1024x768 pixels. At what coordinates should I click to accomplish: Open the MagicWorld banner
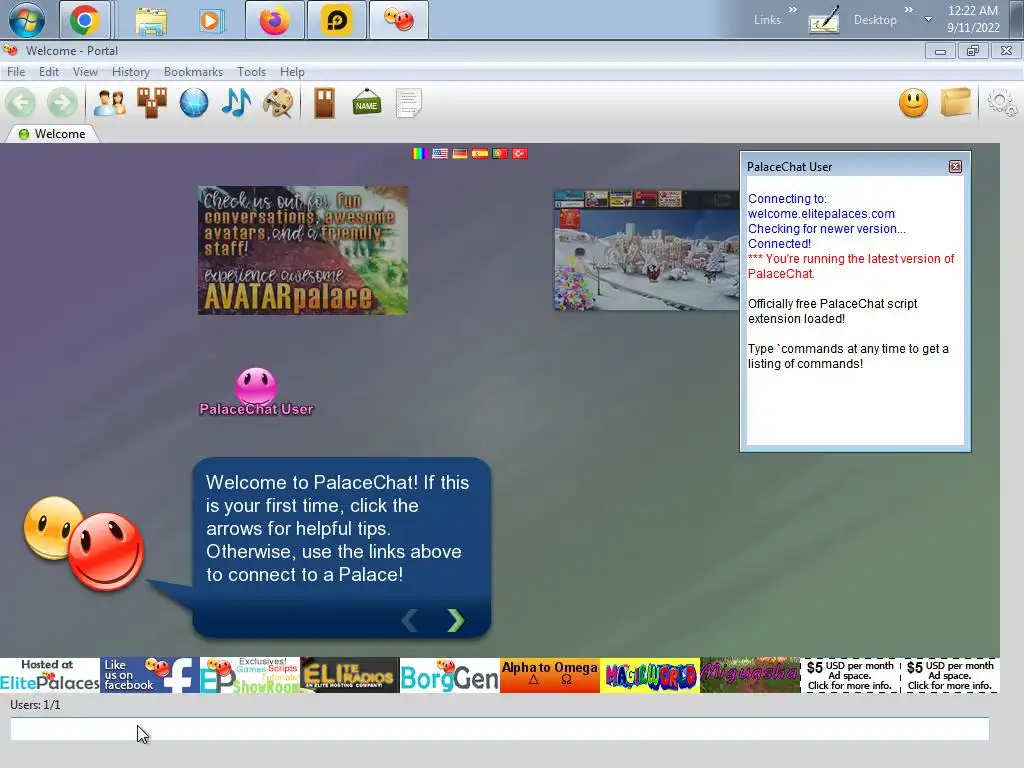pyautogui.click(x=650, y=675)
